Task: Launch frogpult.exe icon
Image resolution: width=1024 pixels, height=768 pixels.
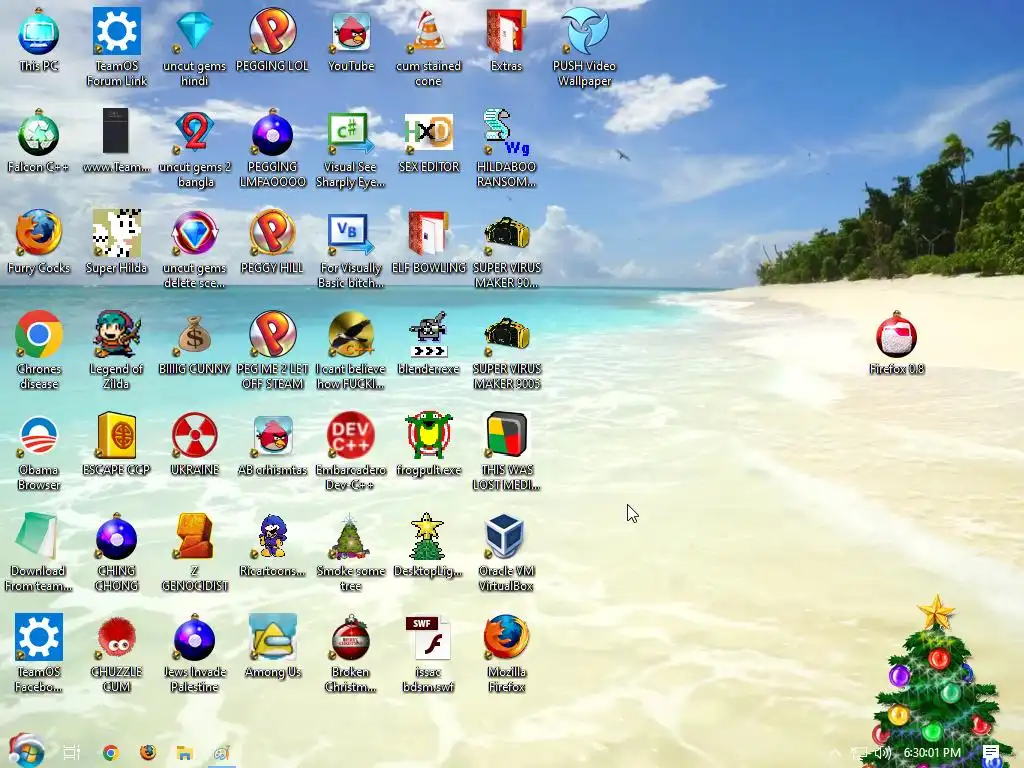Action: [x=428, y=443]
